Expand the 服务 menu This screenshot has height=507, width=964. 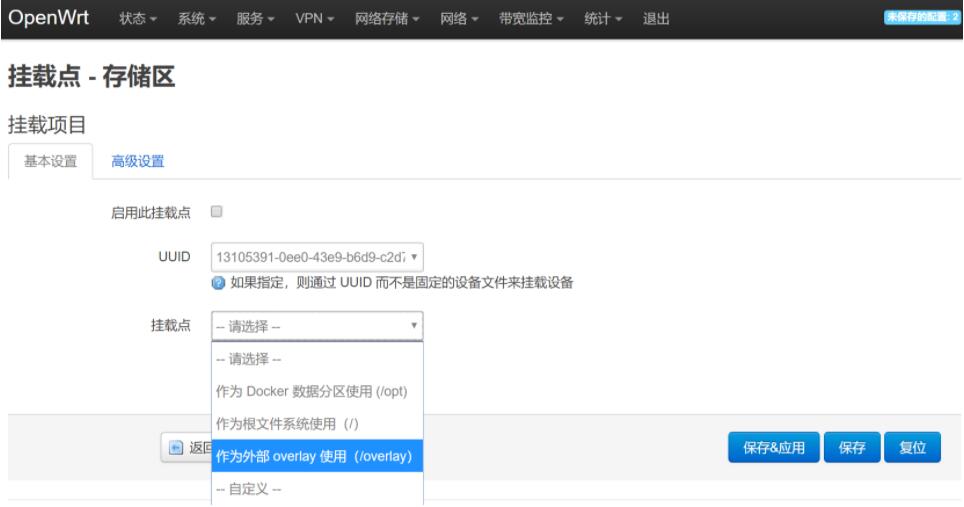257,21
